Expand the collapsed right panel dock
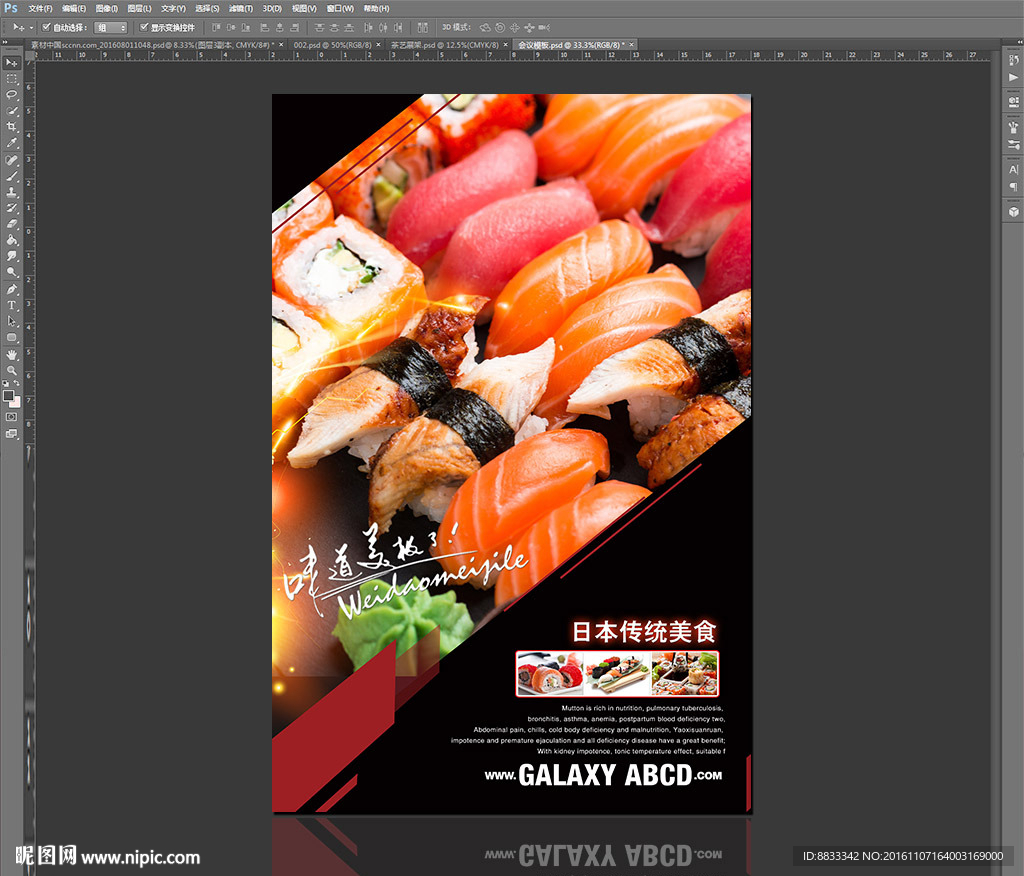 1019,42
